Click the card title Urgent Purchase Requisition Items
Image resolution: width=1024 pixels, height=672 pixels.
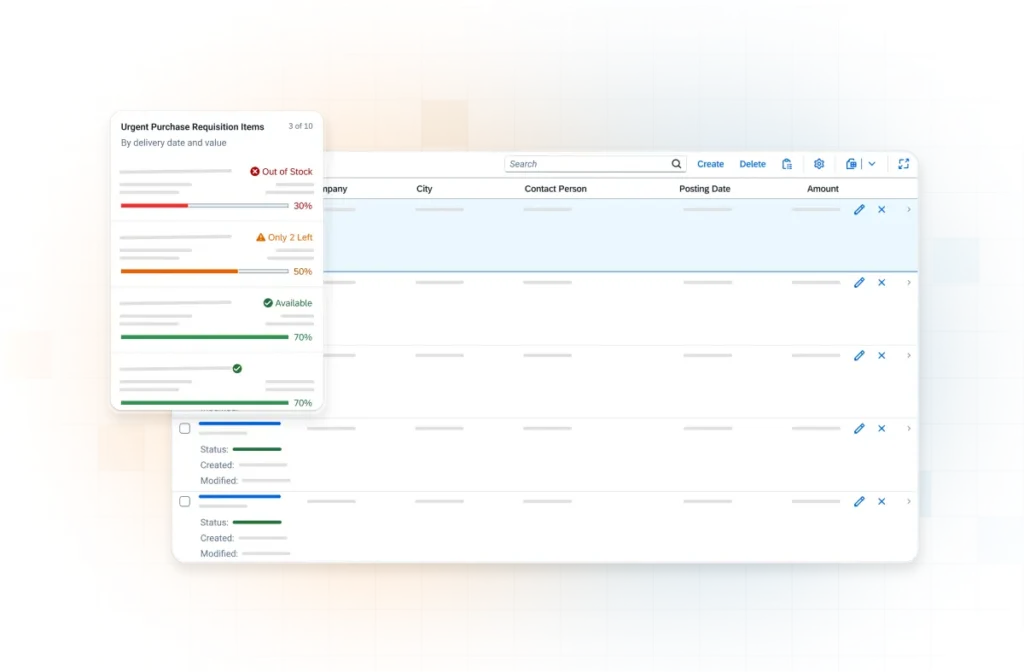[x=193, y=127]
